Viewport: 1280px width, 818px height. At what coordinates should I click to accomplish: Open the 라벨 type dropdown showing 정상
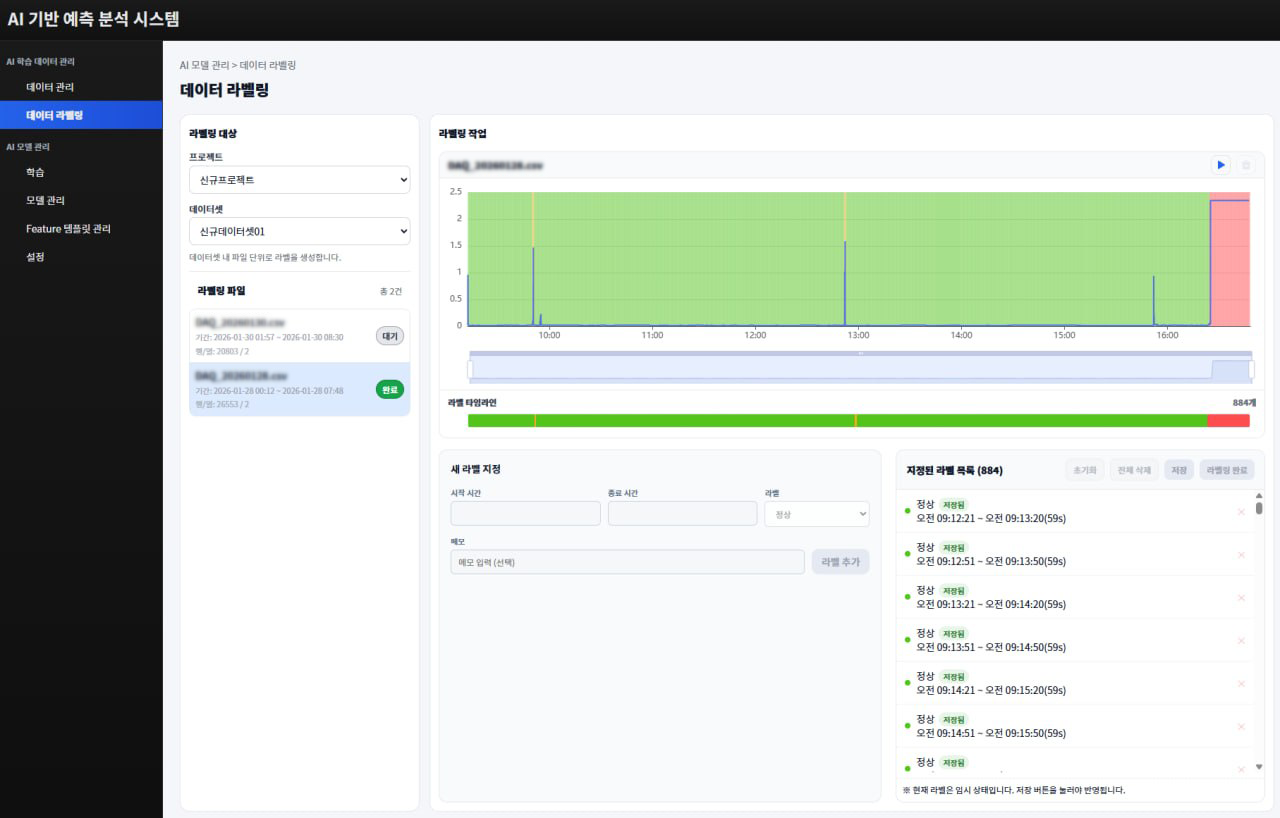coord(816,514)
